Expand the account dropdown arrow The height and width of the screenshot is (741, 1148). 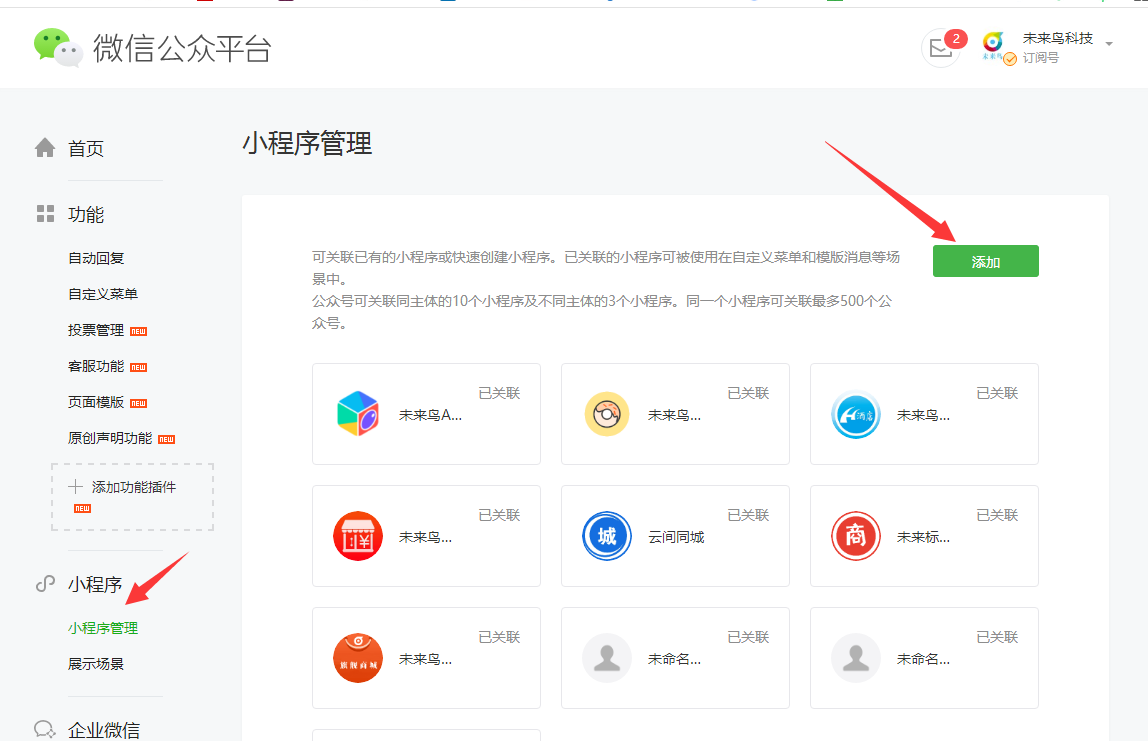coord(1108,45)
